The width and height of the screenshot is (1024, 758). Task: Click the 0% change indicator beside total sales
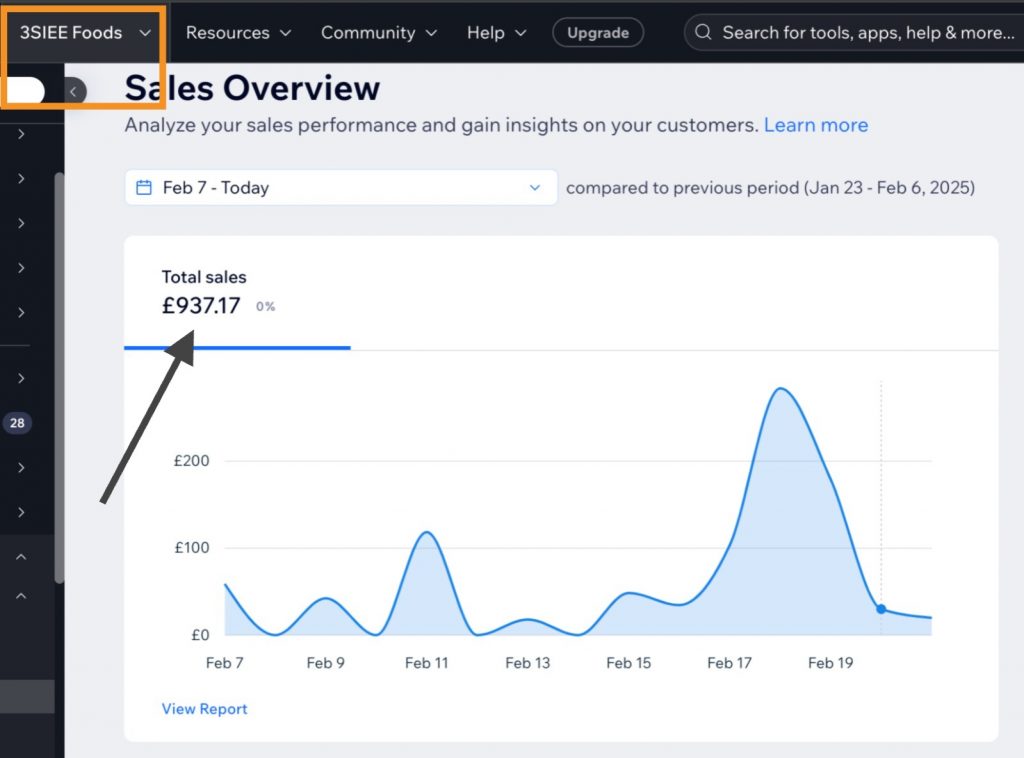[265, 307]
